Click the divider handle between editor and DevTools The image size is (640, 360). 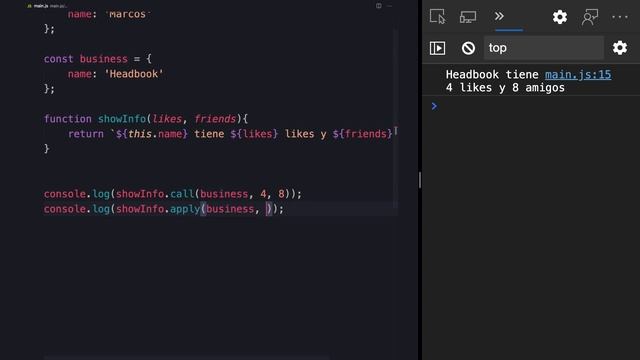pyautogui.click(x=420, y=180)
